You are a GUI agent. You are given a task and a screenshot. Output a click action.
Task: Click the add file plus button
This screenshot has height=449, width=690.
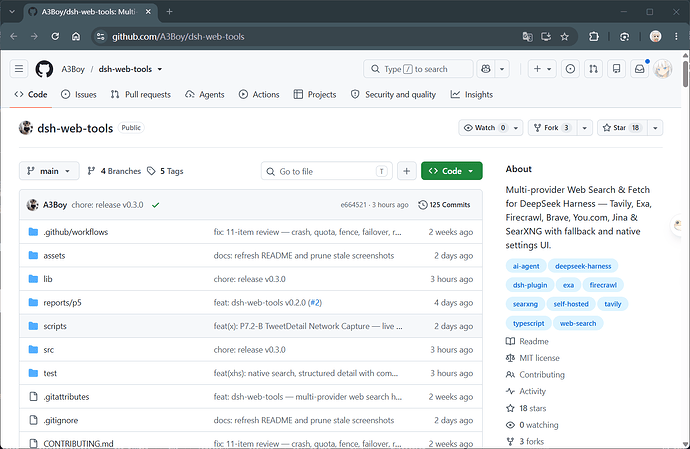[407, 171]
